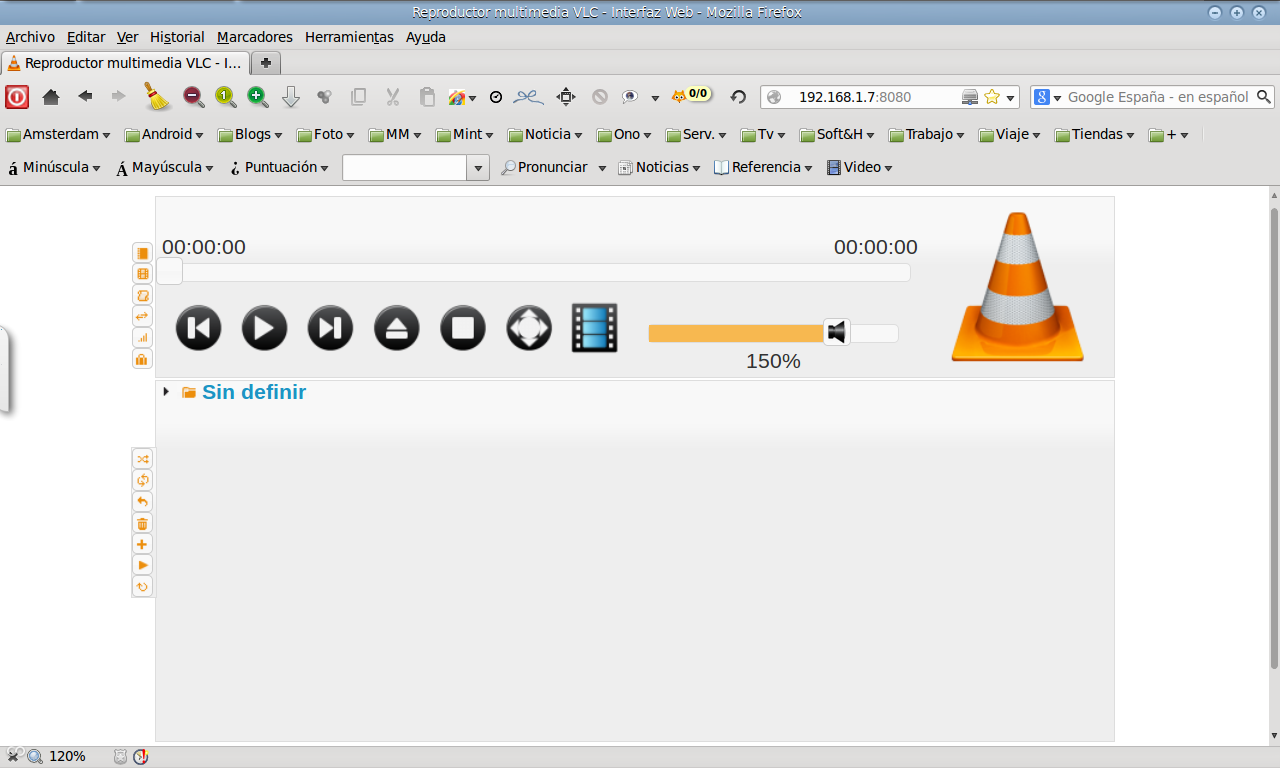Viewport: 1280px width, 768px height.
Task: Click the downloads arrow toolbar icon
Action: click(291, 97)
